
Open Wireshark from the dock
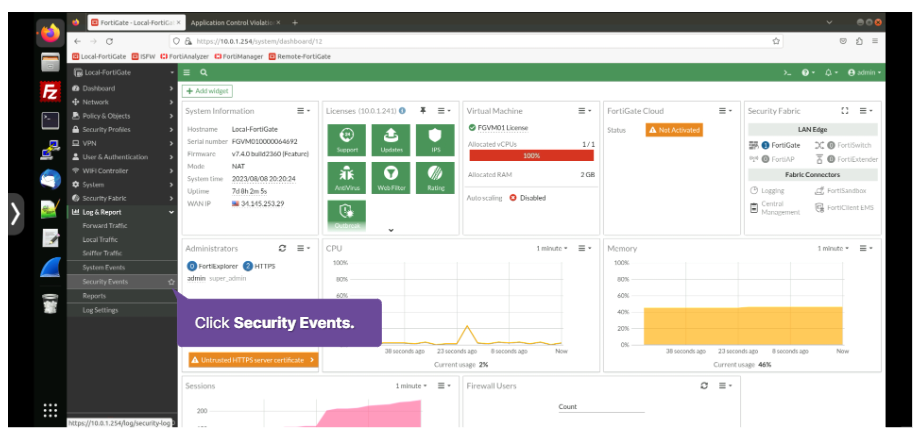pos(50,267)
